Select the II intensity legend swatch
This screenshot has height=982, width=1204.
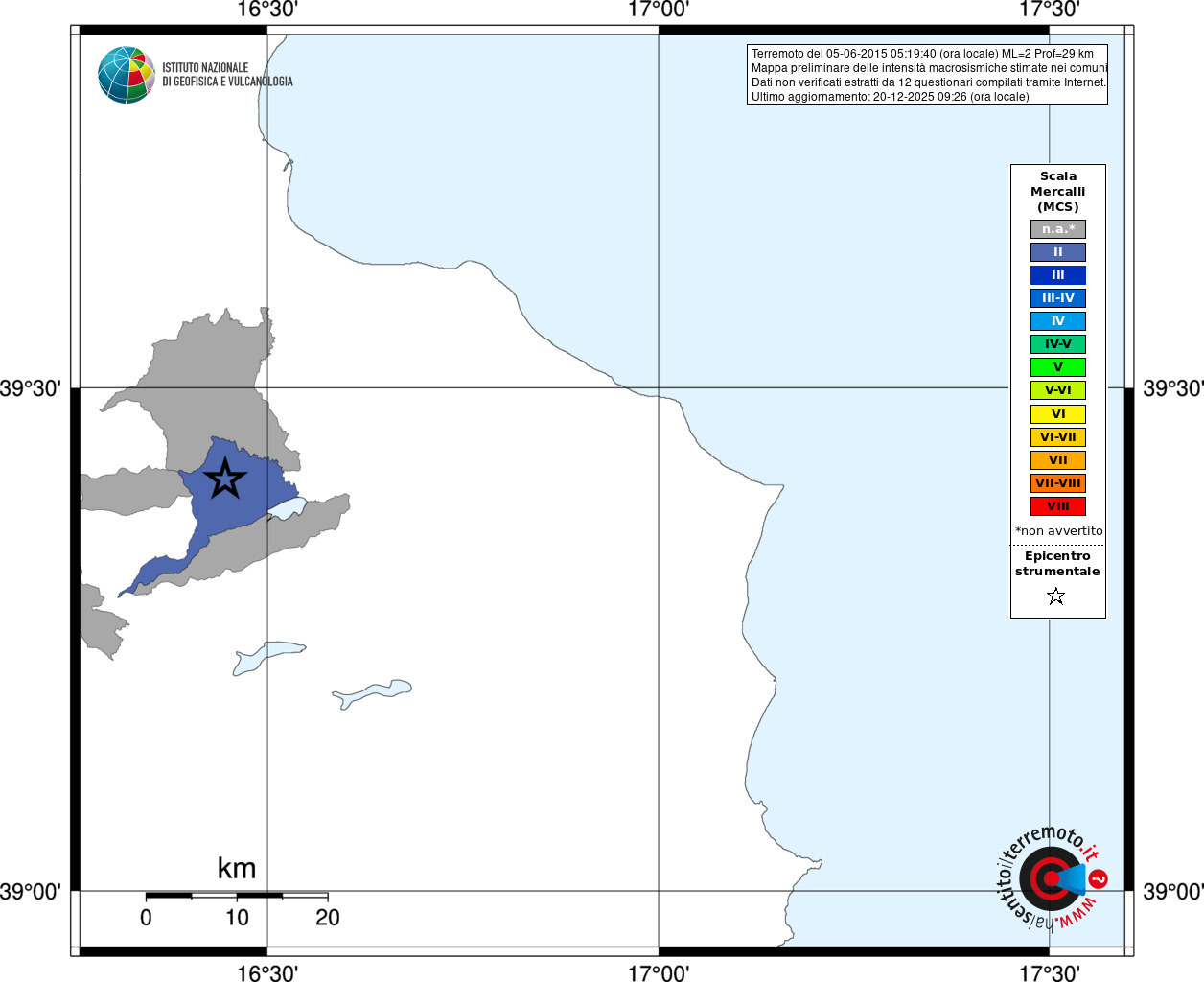pos(1058,252)
